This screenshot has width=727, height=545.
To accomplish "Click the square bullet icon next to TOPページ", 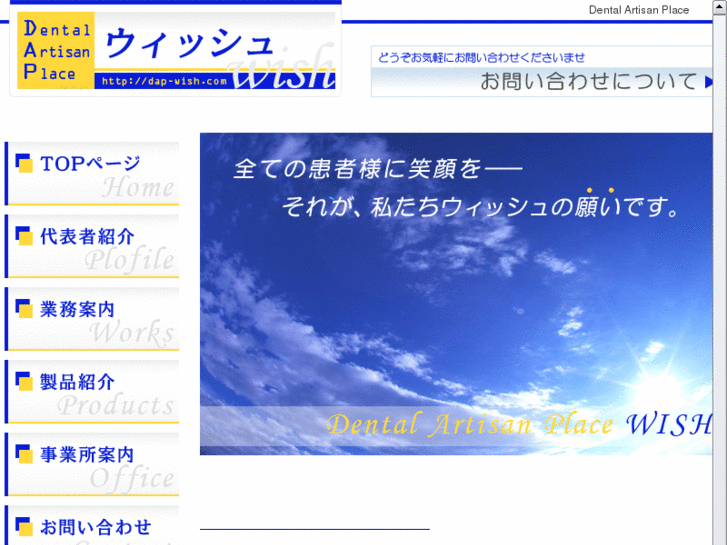I will pyautogui.click(x=24, y=163).
